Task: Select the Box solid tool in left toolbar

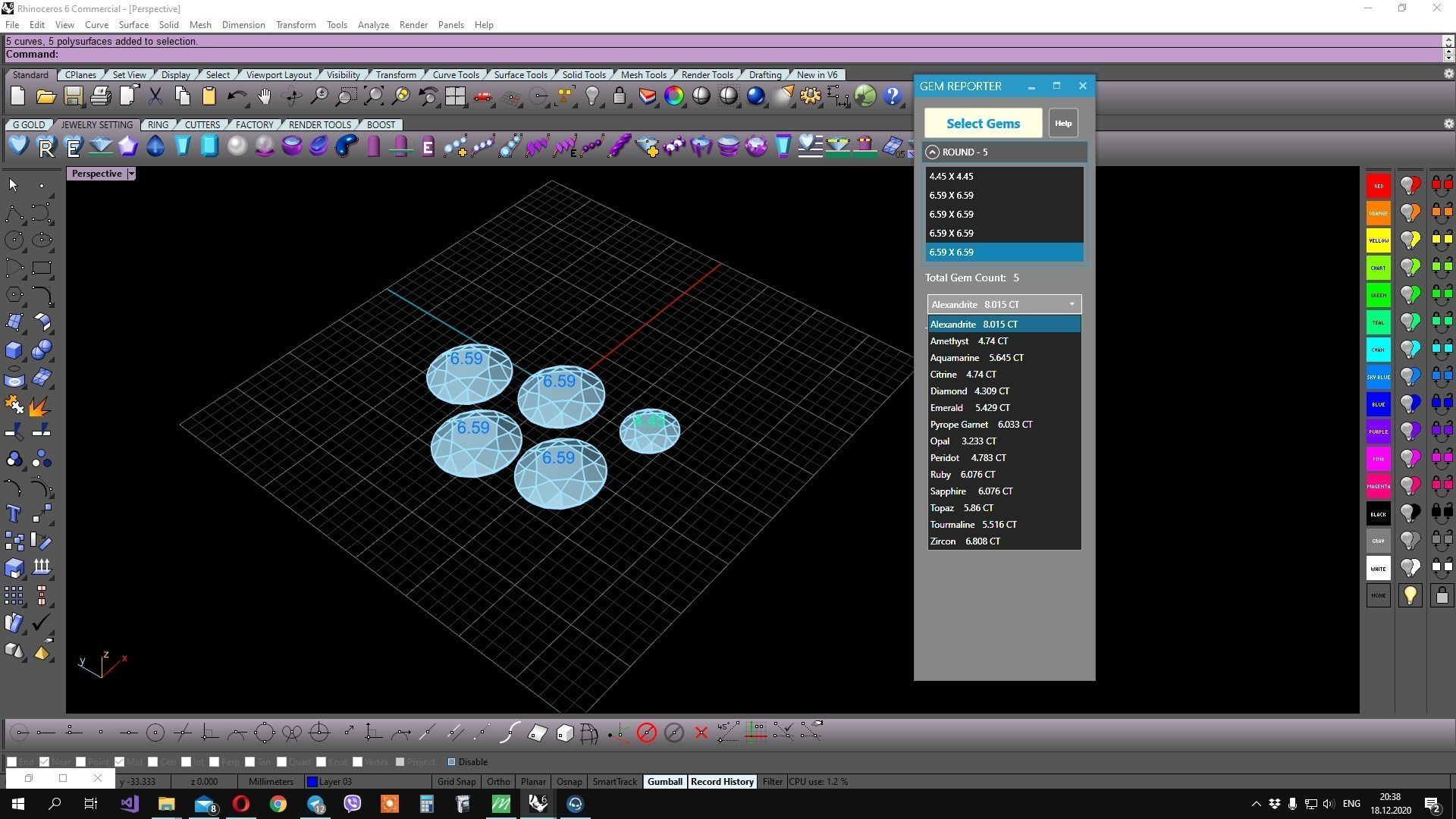Action: tap(14, 350)
